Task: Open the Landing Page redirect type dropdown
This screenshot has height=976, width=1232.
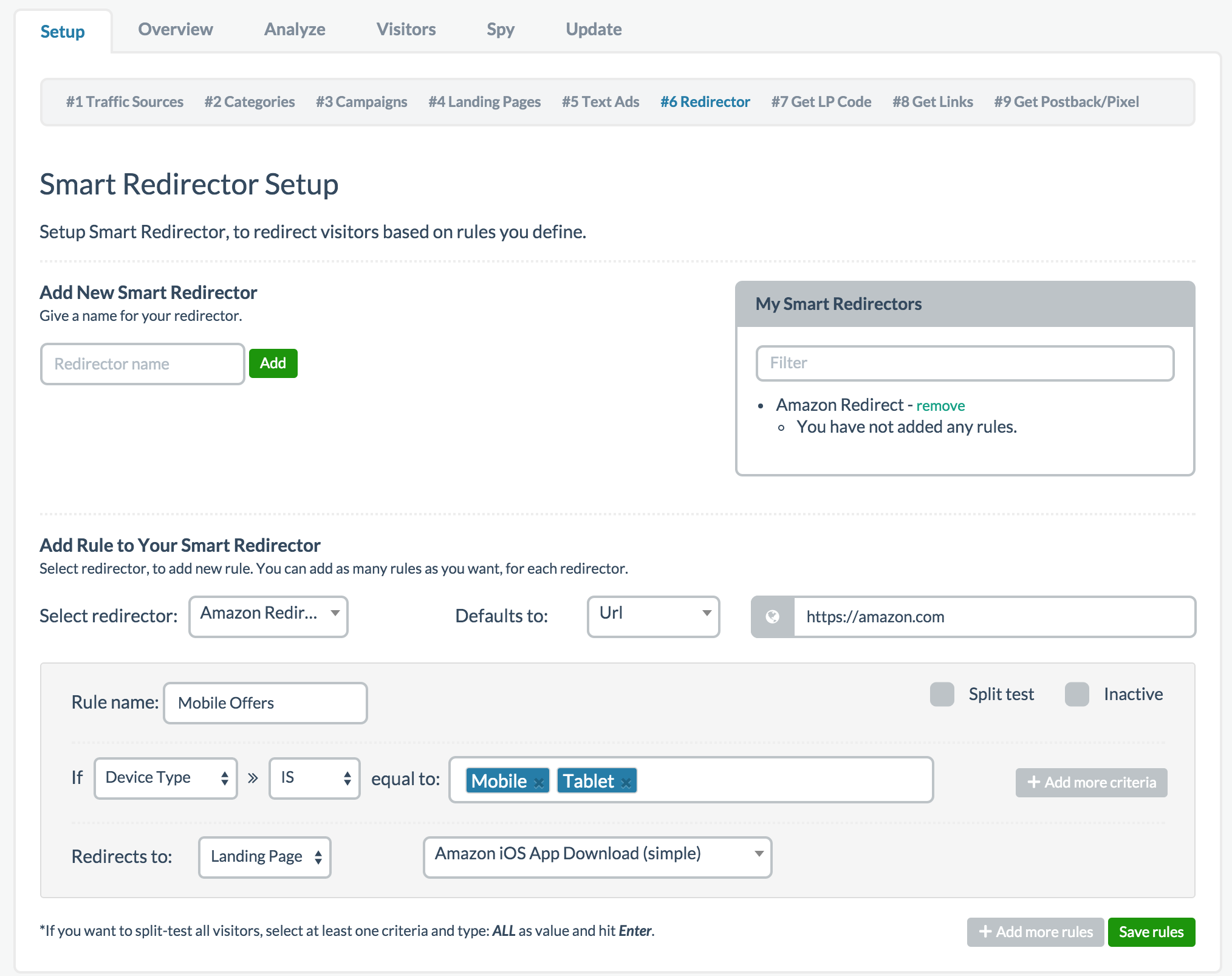Action: (x=265, y=857)
